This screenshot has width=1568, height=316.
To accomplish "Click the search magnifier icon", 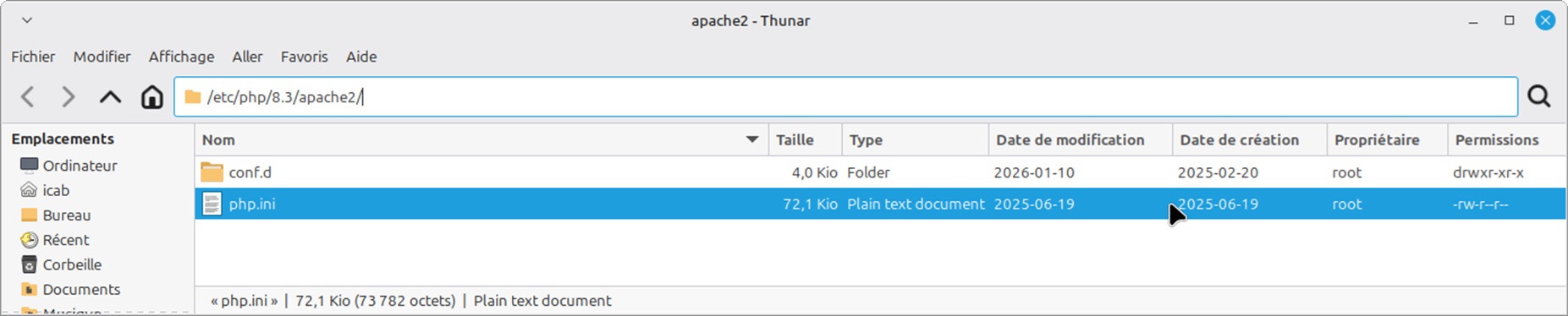I will click(x=1539, y=97).
